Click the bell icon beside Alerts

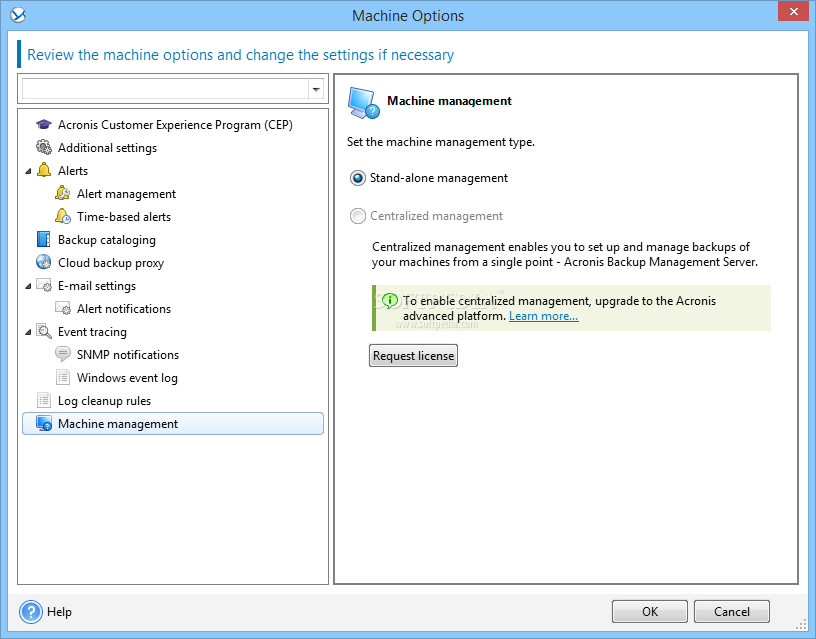tap(44, 170)
